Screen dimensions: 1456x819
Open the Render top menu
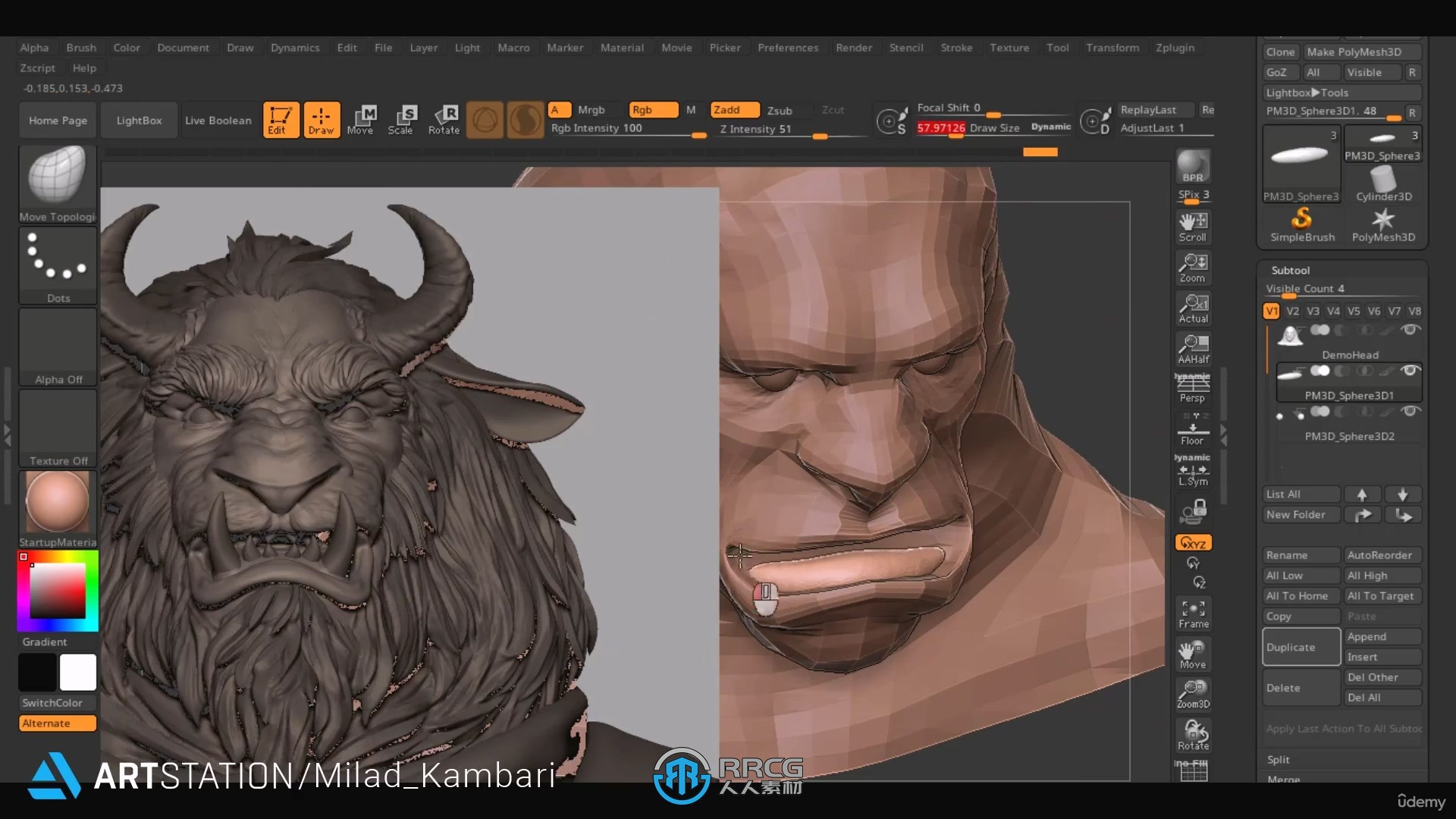point(854,47)
